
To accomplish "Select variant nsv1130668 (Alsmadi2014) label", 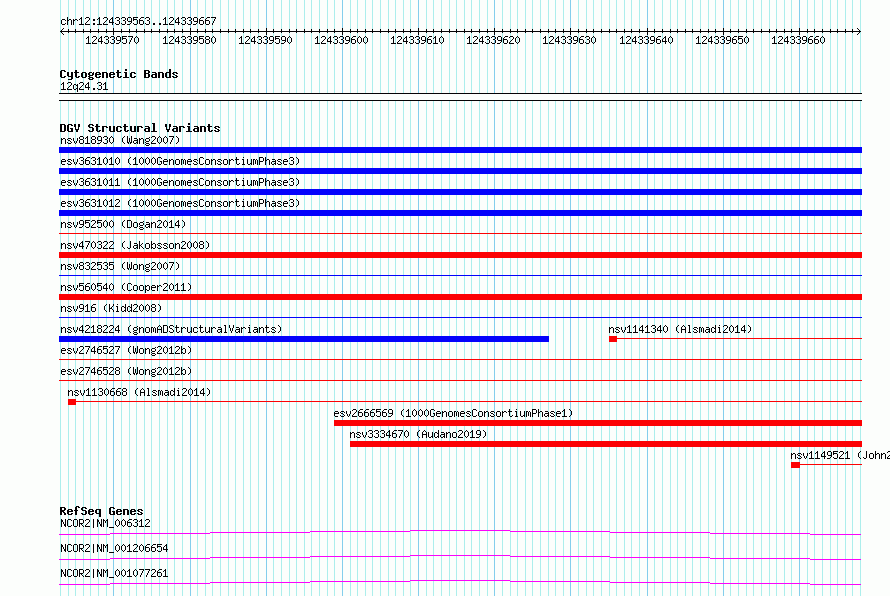I will (139, 392).
